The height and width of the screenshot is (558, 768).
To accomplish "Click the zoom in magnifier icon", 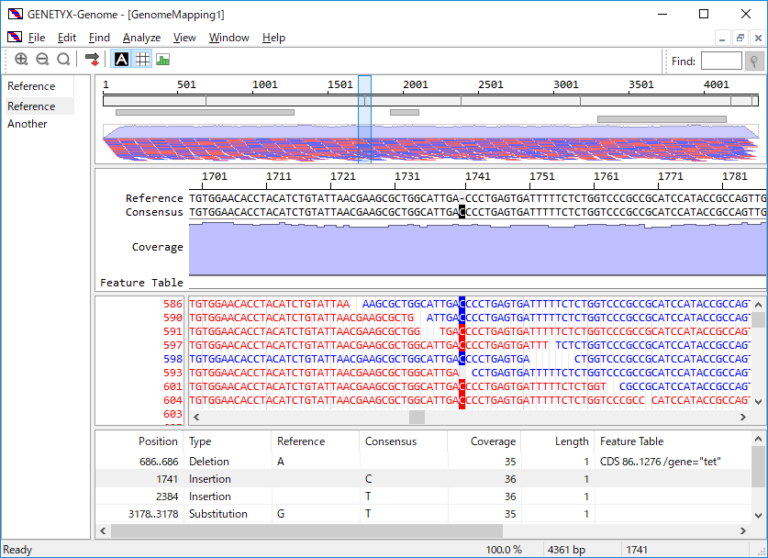I will (21, 59).
